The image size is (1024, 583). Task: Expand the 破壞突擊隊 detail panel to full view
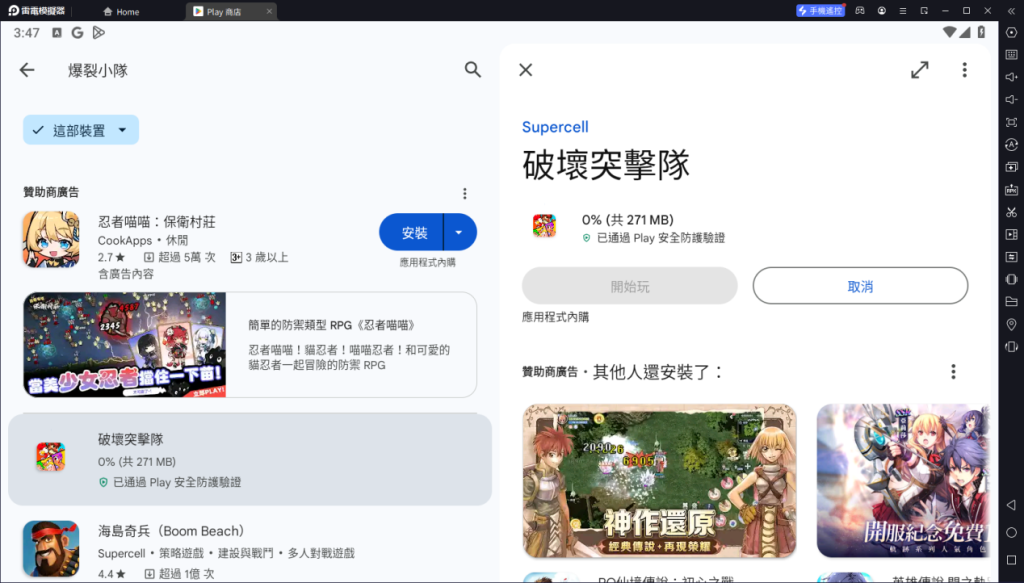(920, 70)
